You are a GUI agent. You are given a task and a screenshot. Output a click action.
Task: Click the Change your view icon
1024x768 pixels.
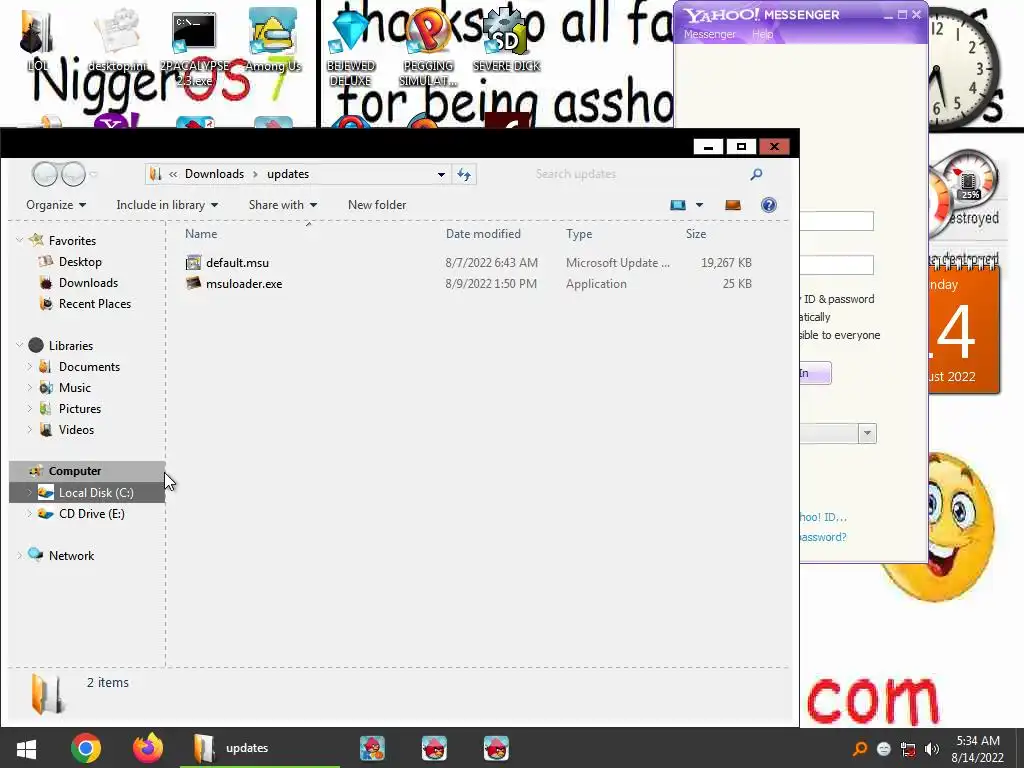[678, 205]
